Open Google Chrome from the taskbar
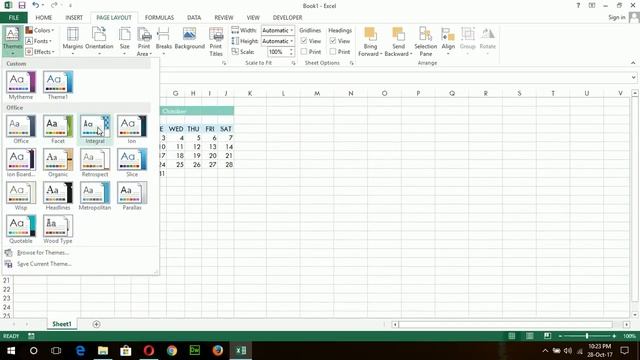Screen dimensions: 640x360 (172, 351)
